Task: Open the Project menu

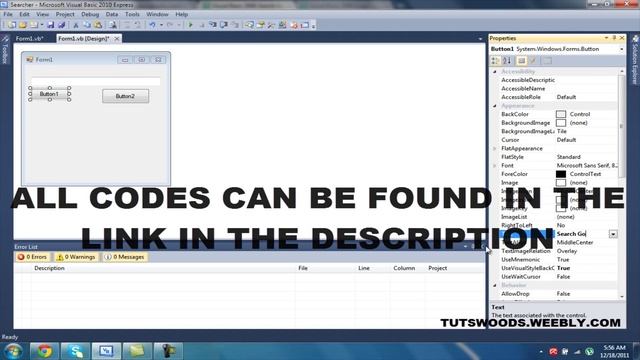Action: click(65, 14)
